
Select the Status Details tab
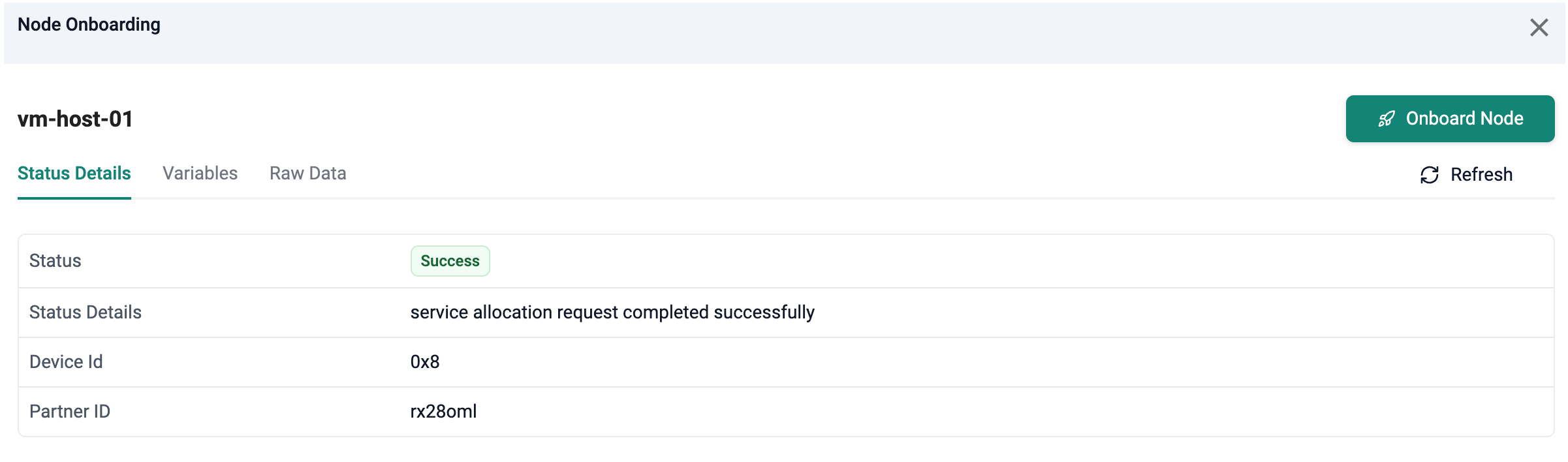tap(74, 174)
